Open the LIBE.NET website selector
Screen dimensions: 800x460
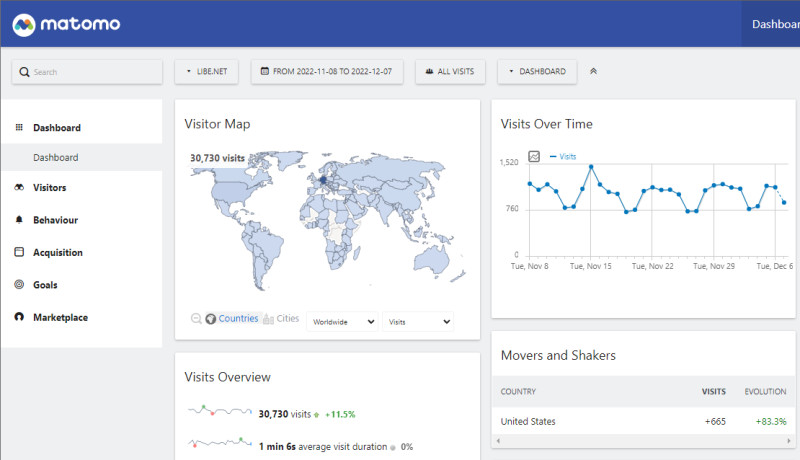(x=207, y=72)
